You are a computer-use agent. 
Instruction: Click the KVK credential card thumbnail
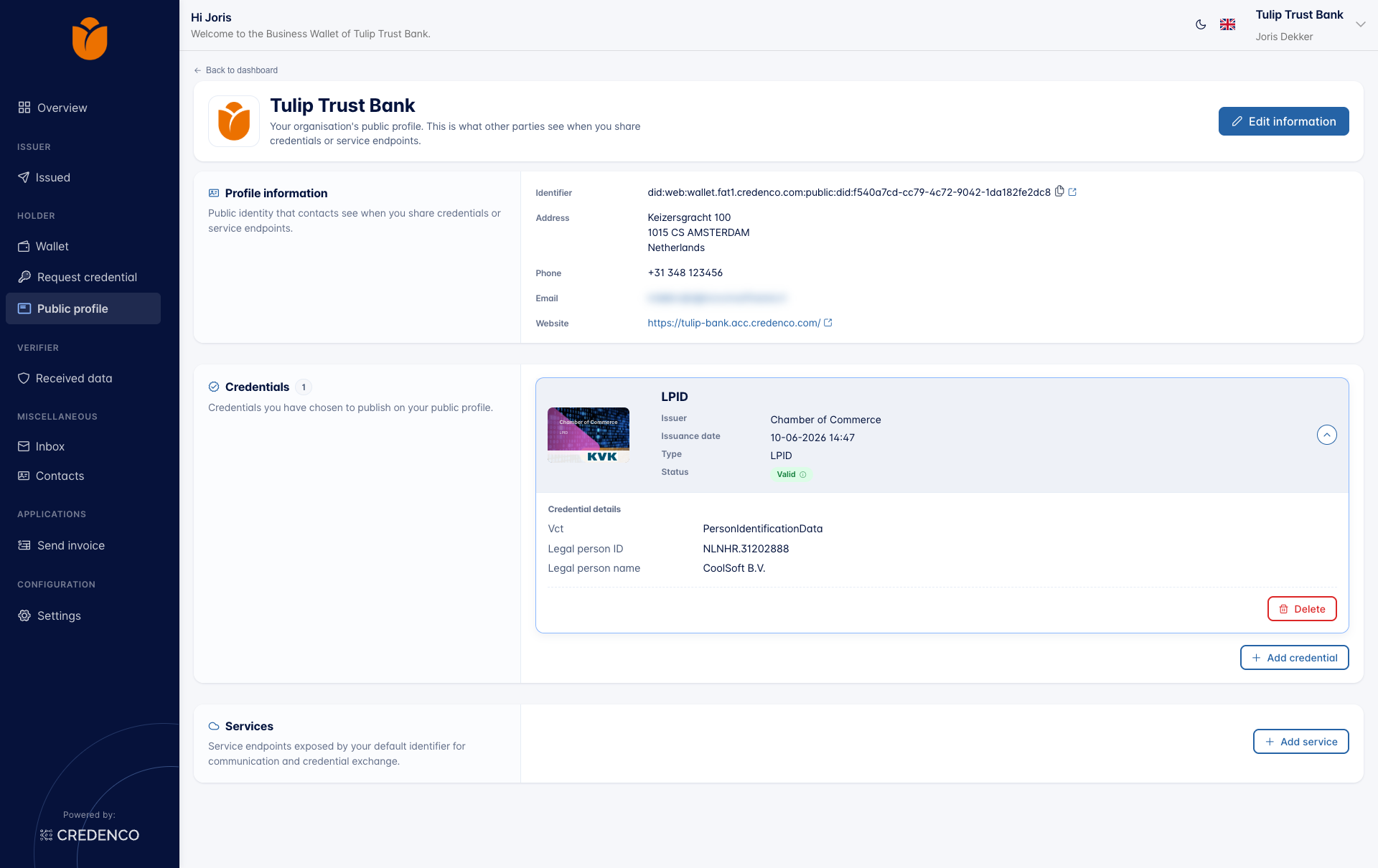[589, 435]
